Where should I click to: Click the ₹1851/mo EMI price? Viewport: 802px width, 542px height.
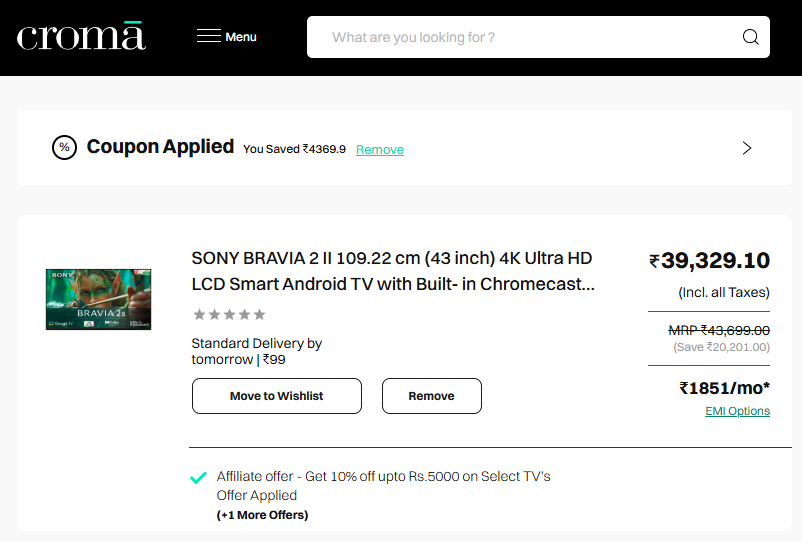724,388
